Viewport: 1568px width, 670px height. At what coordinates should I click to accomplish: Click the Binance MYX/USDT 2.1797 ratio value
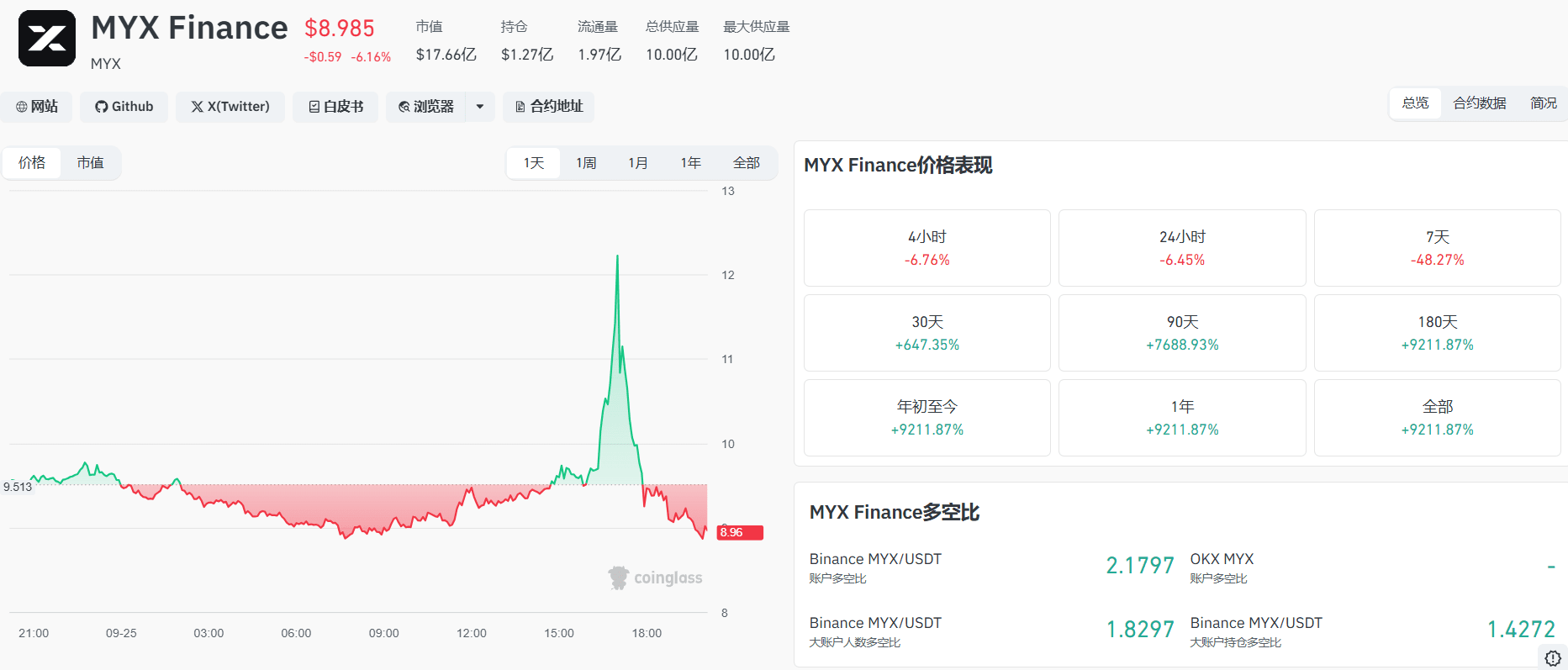[x=1140, y=566]
